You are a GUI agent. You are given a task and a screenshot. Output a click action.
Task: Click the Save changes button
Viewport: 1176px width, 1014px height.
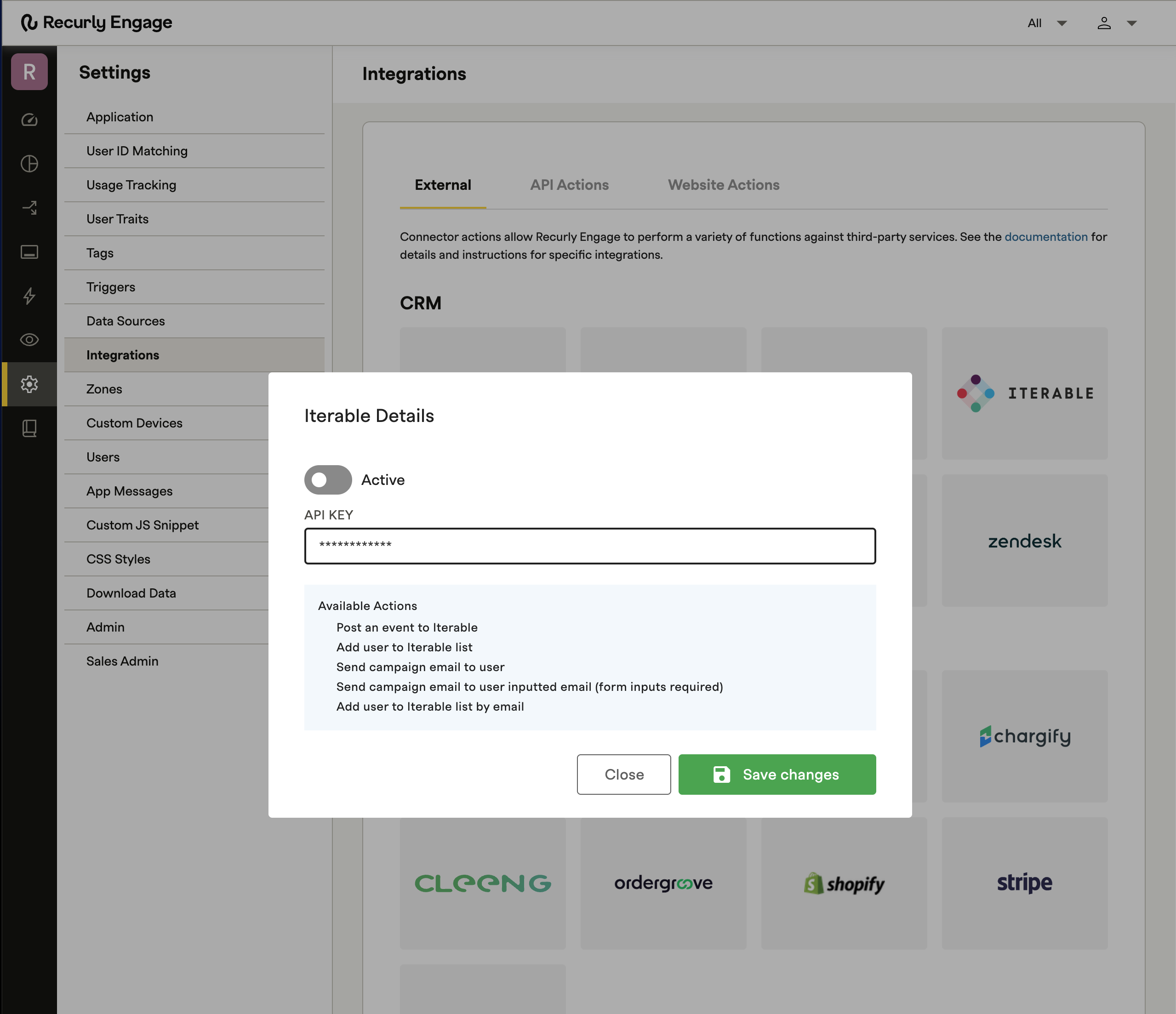[x=776, y=775]
